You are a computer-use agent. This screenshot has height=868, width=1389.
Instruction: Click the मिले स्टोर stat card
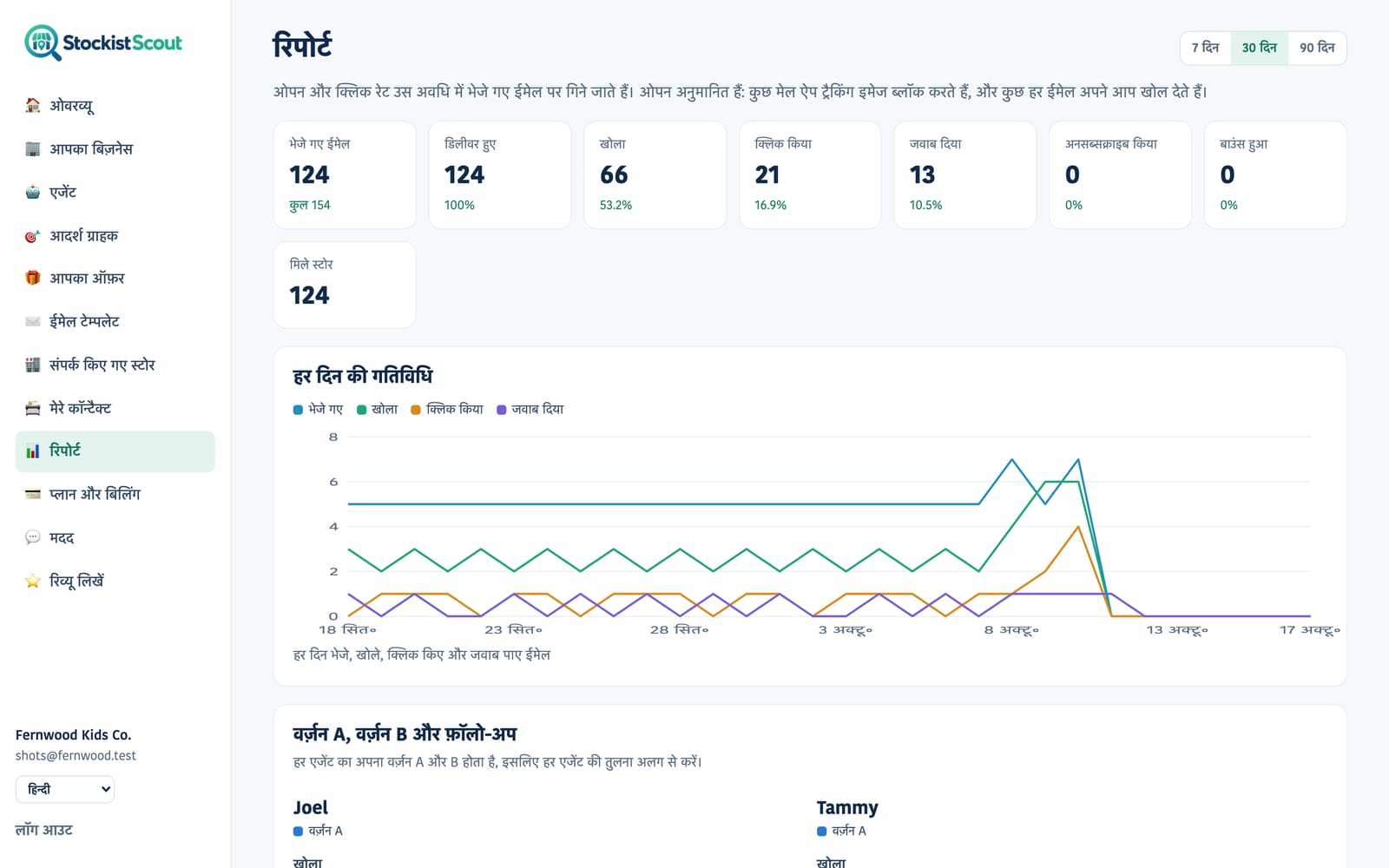(345, 285)
